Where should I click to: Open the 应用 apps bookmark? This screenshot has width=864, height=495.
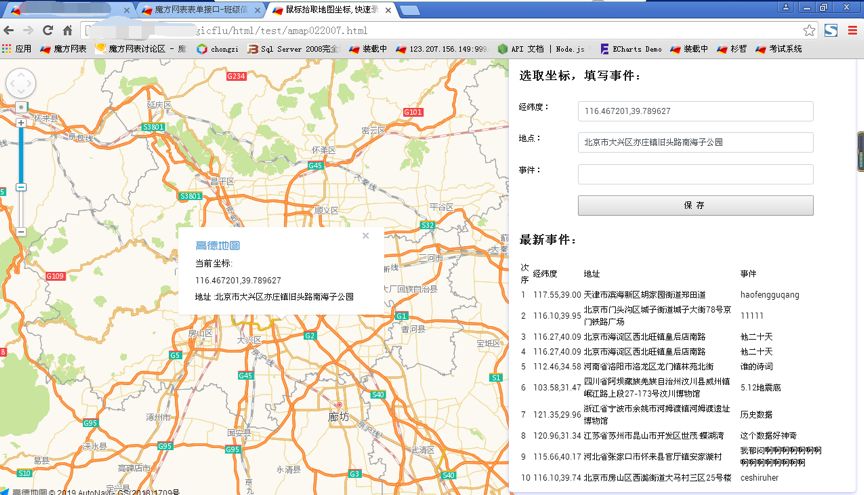(17, 49)
